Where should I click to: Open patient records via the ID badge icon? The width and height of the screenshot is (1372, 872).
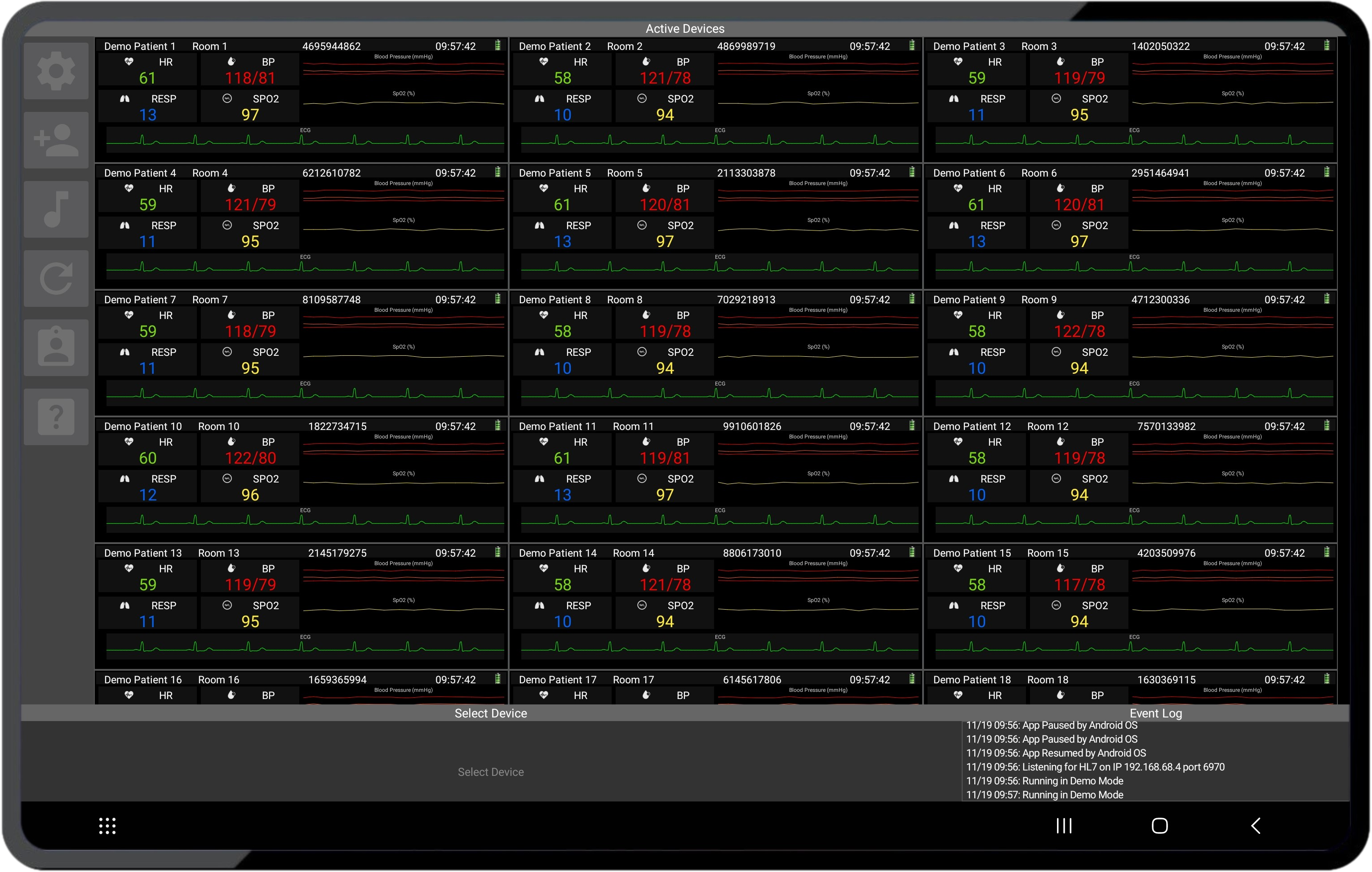[x=55, y=347]
